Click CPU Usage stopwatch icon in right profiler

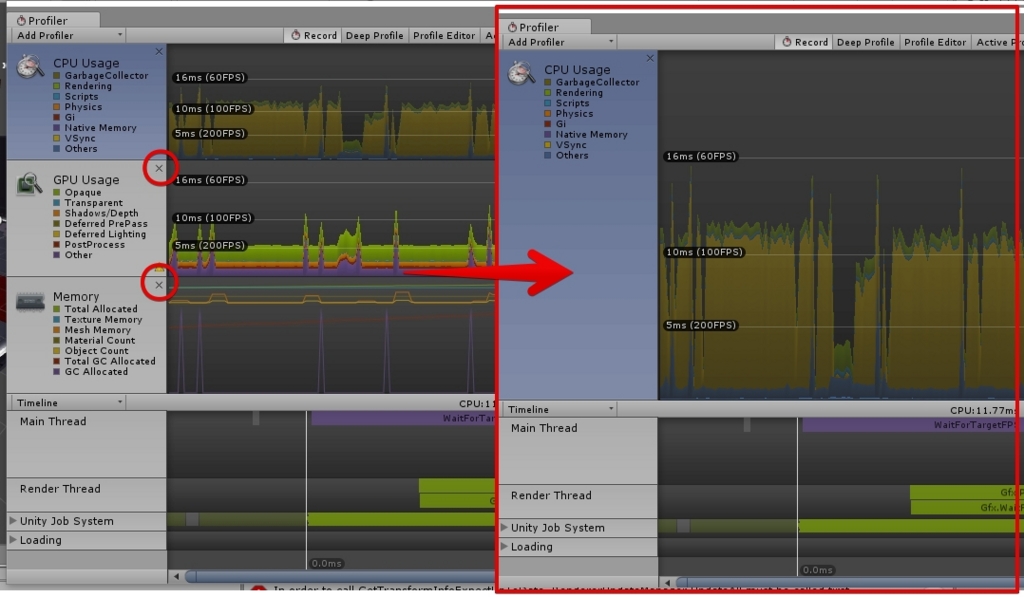coord(521,73)
